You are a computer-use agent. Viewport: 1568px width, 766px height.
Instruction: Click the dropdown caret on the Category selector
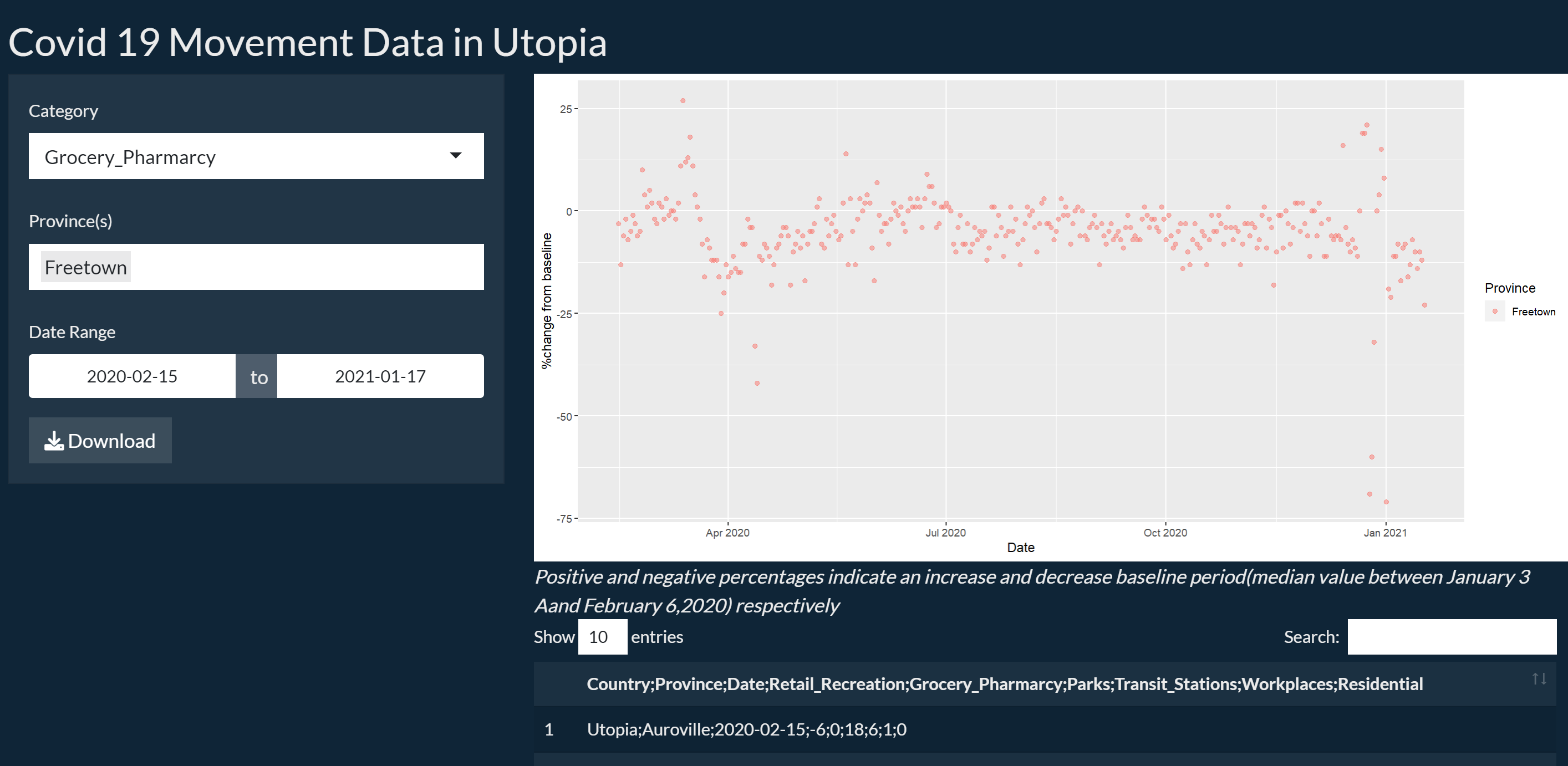[x=455, y=156]
